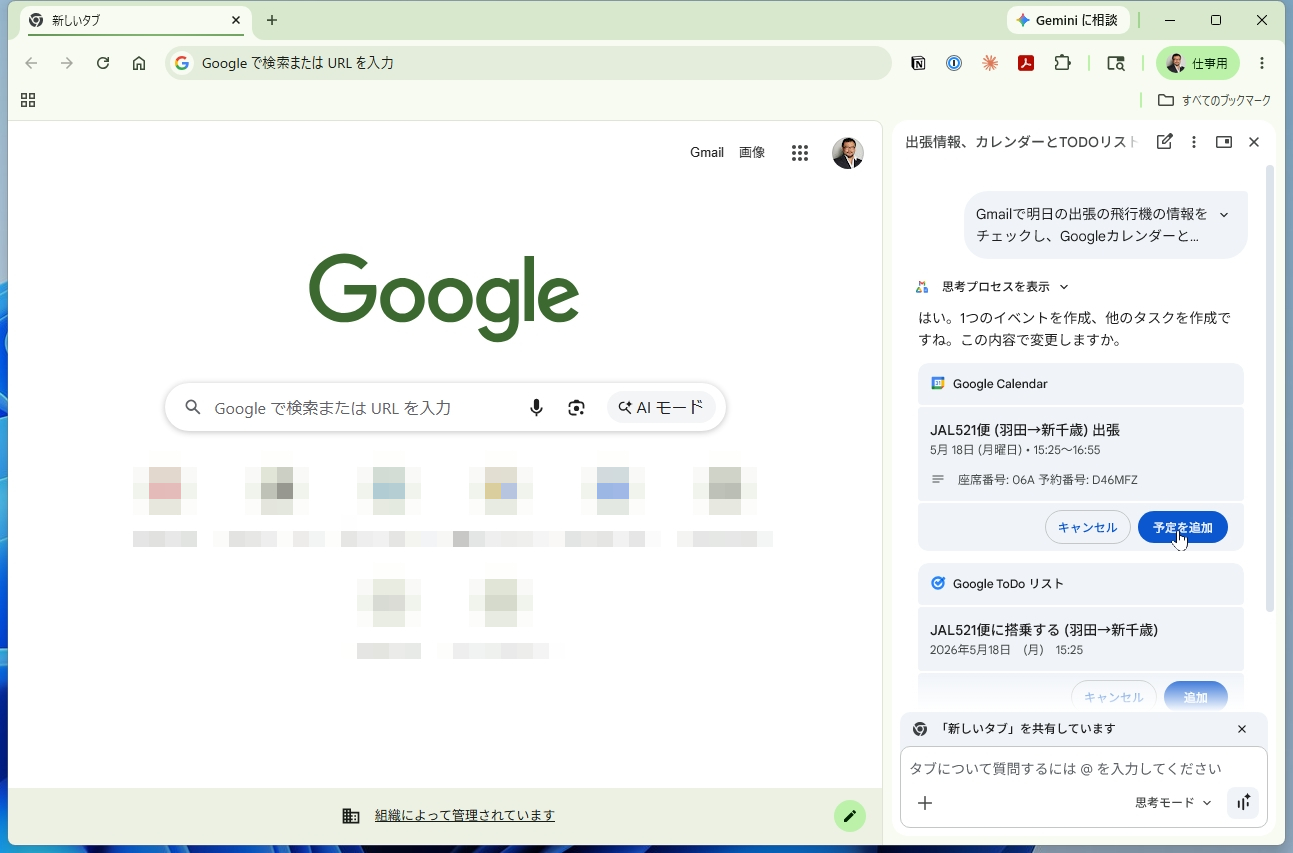1293x853 pixels.
Task: Start voice search with the microphone
Action: (x=537, y=408)
